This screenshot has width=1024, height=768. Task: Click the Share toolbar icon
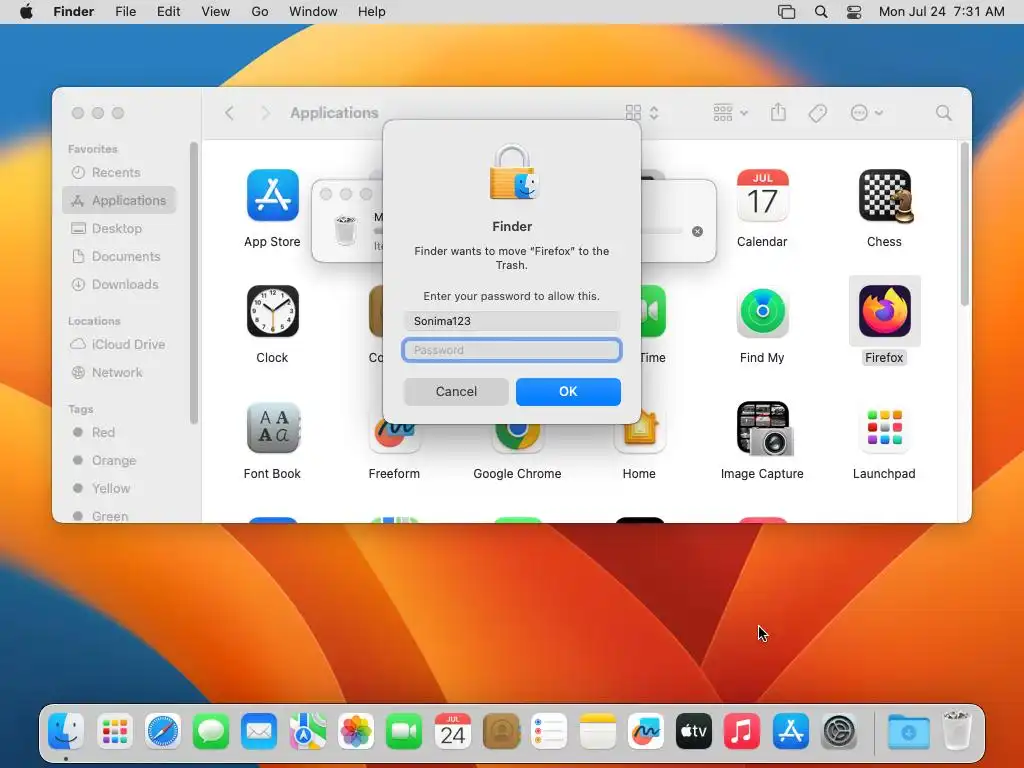[778, 112]
